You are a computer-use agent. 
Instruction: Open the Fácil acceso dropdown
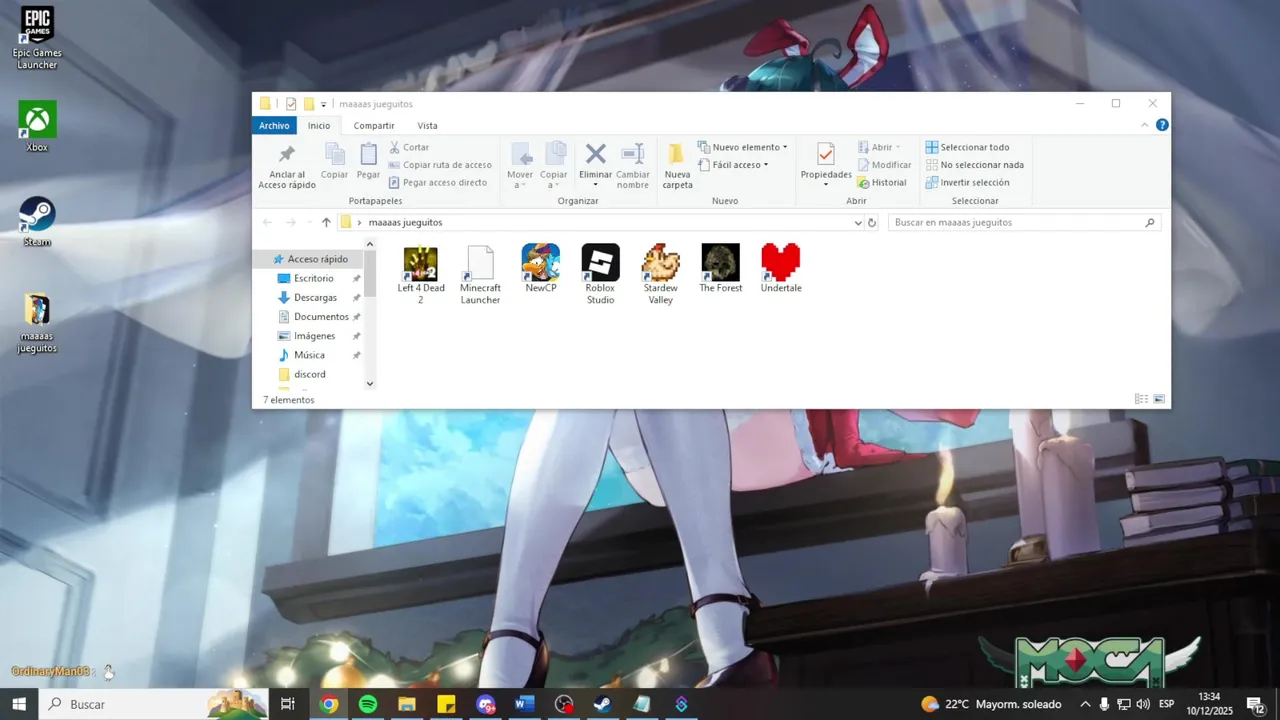733,165
